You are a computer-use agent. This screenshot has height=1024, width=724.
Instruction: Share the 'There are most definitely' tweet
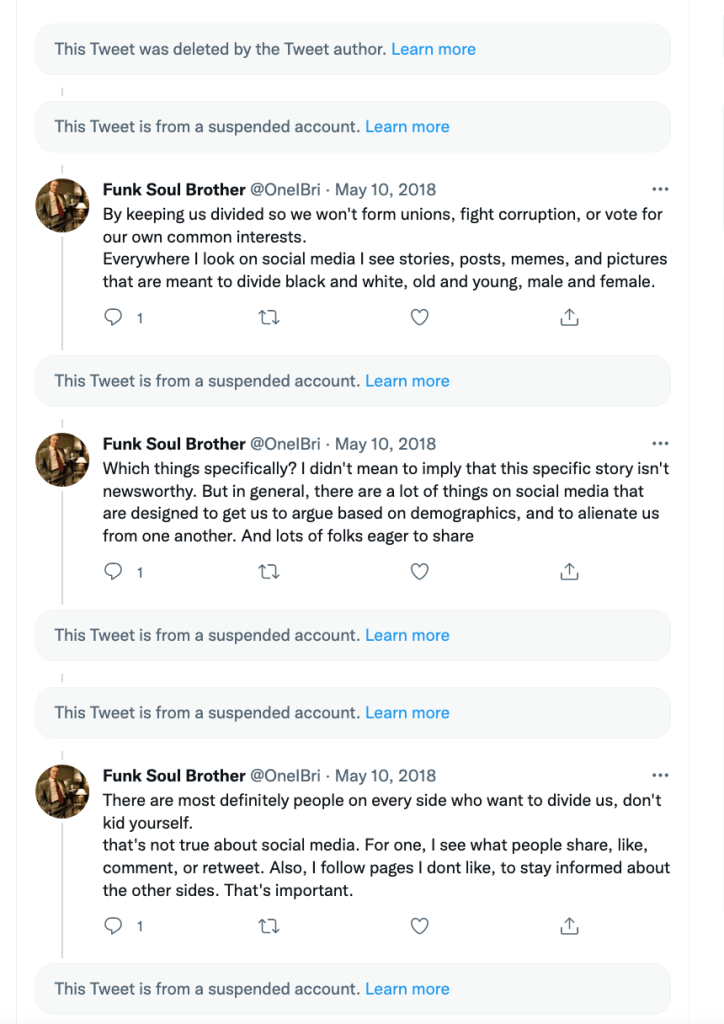(x=569, y=926)
